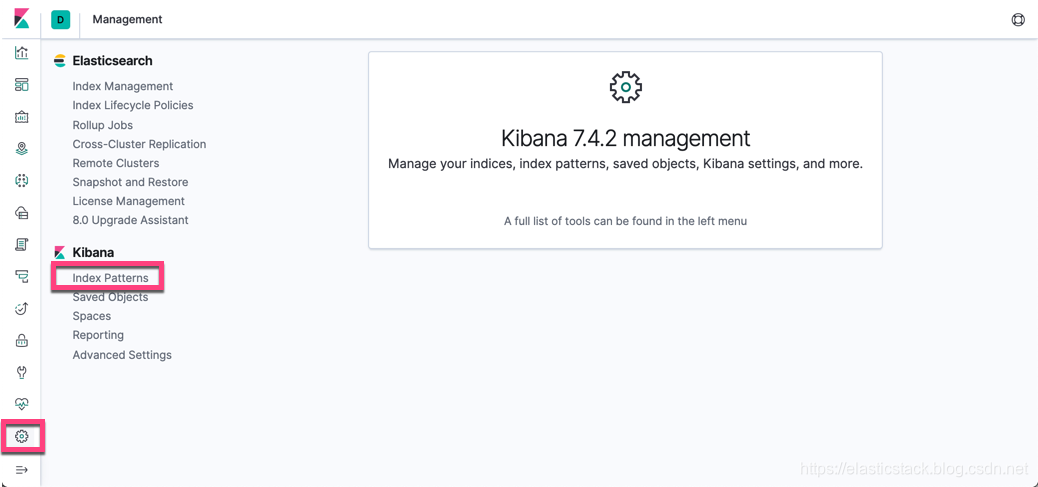Viewport: 1038px width, 487px height.
Task: Open the Uptime app icon
Action: [x=22, y=308]
